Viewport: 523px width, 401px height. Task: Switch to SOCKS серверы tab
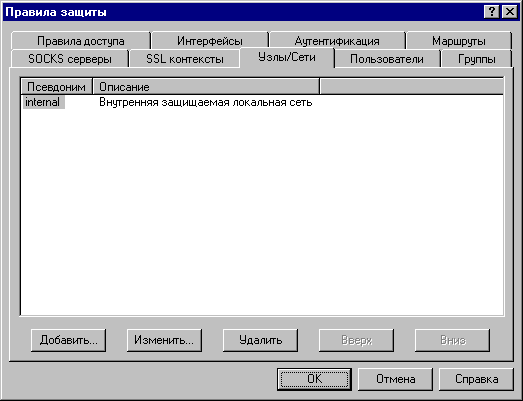pos(70,59)
